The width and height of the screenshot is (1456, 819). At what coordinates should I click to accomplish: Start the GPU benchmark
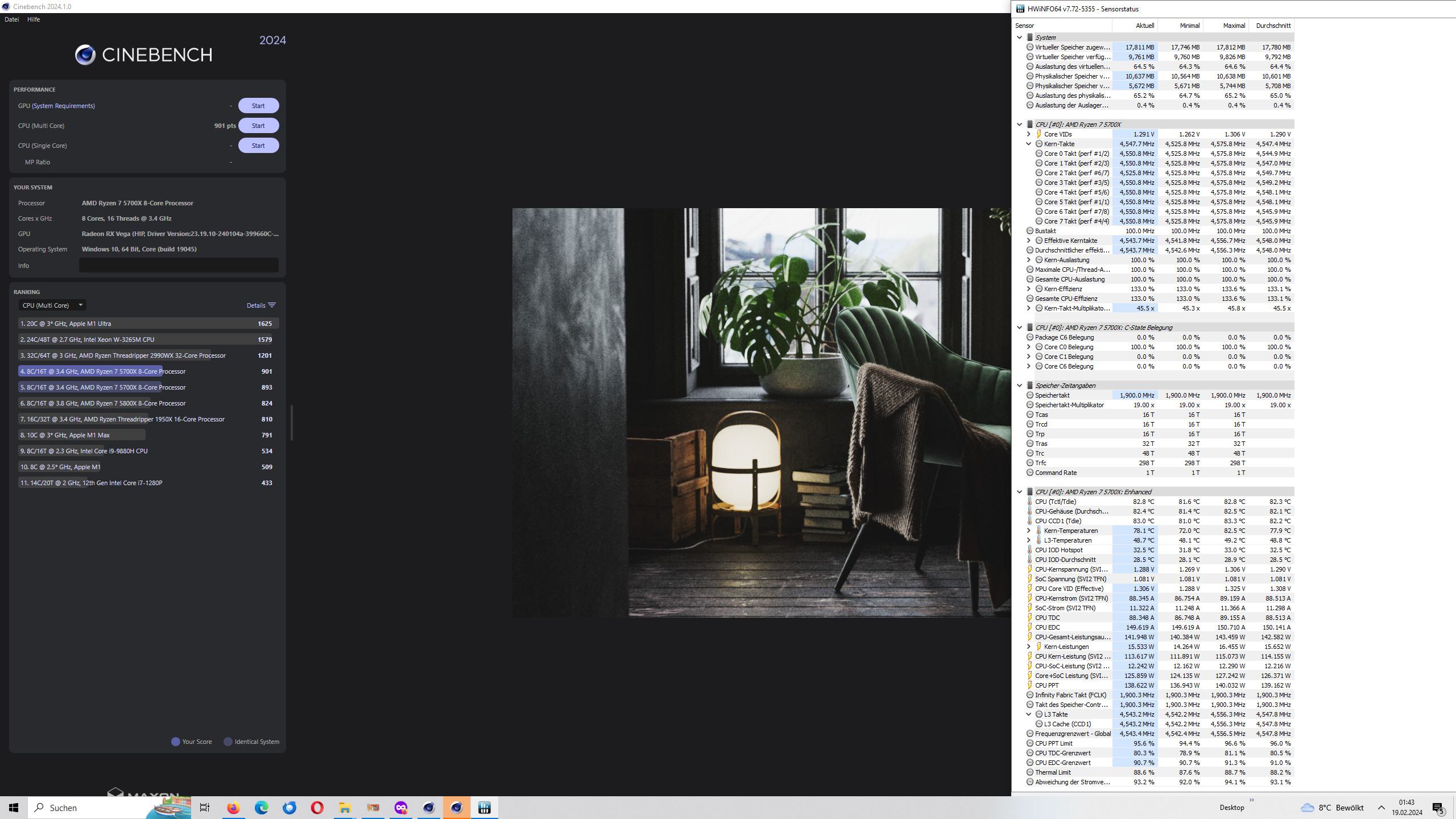(x=258, y=106)
